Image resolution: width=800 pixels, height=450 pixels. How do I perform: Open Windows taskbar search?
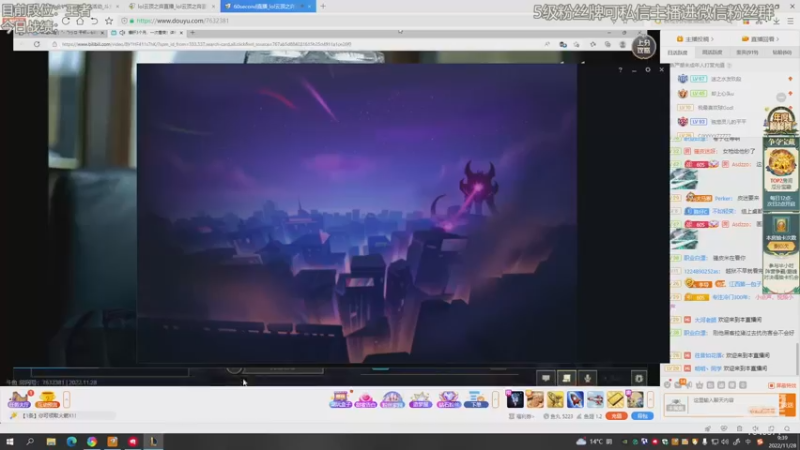click(30, 442)
